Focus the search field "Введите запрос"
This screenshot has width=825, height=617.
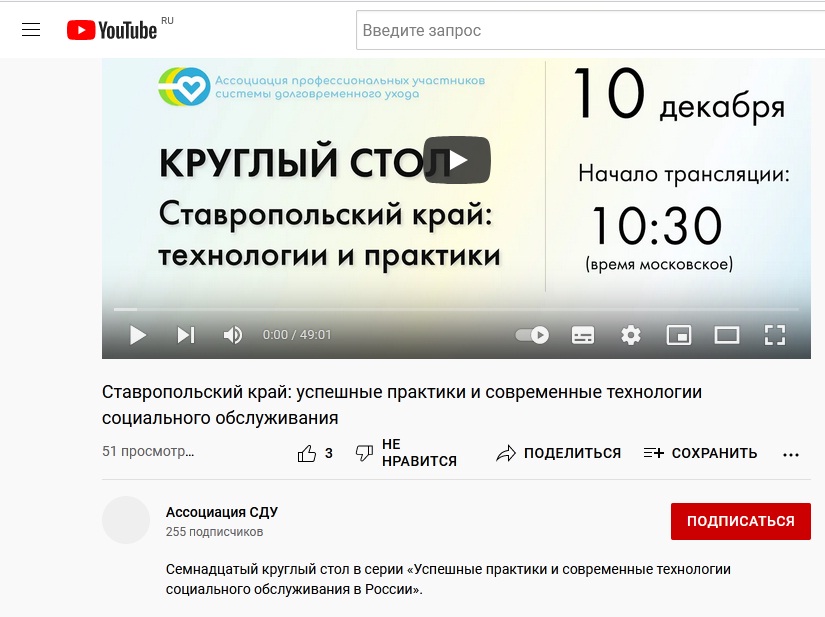coord(590,31)
